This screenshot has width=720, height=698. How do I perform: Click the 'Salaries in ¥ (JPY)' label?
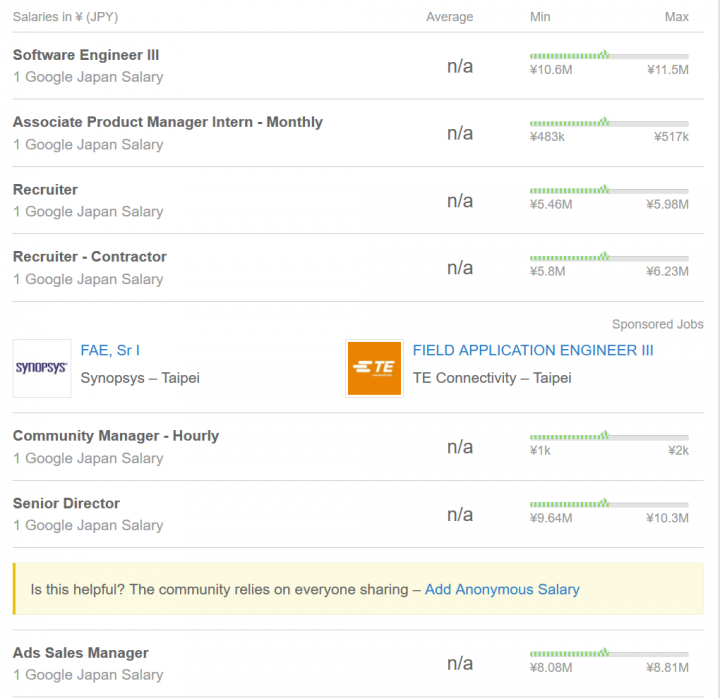[x=65, y=17]
